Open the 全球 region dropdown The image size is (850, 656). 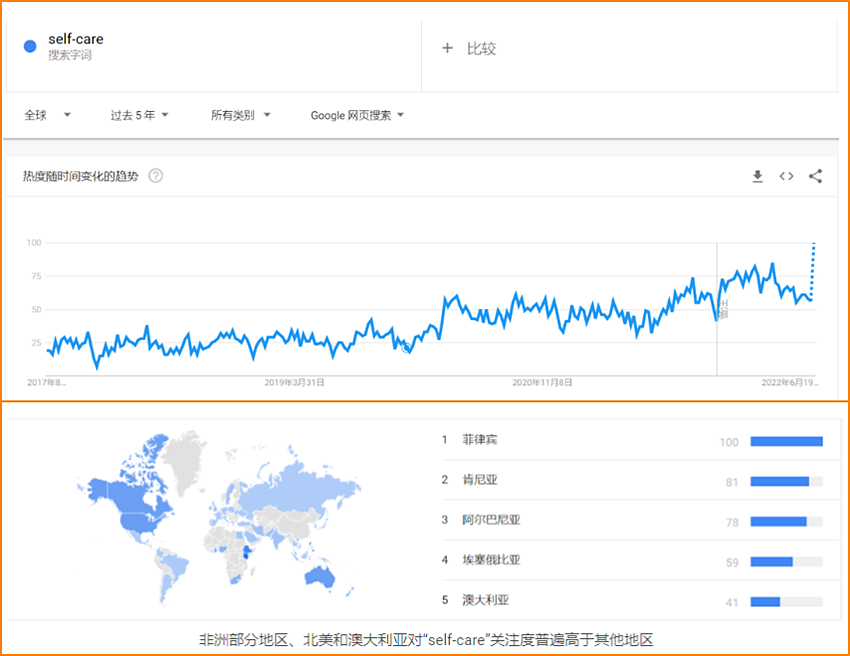point(48,115)
